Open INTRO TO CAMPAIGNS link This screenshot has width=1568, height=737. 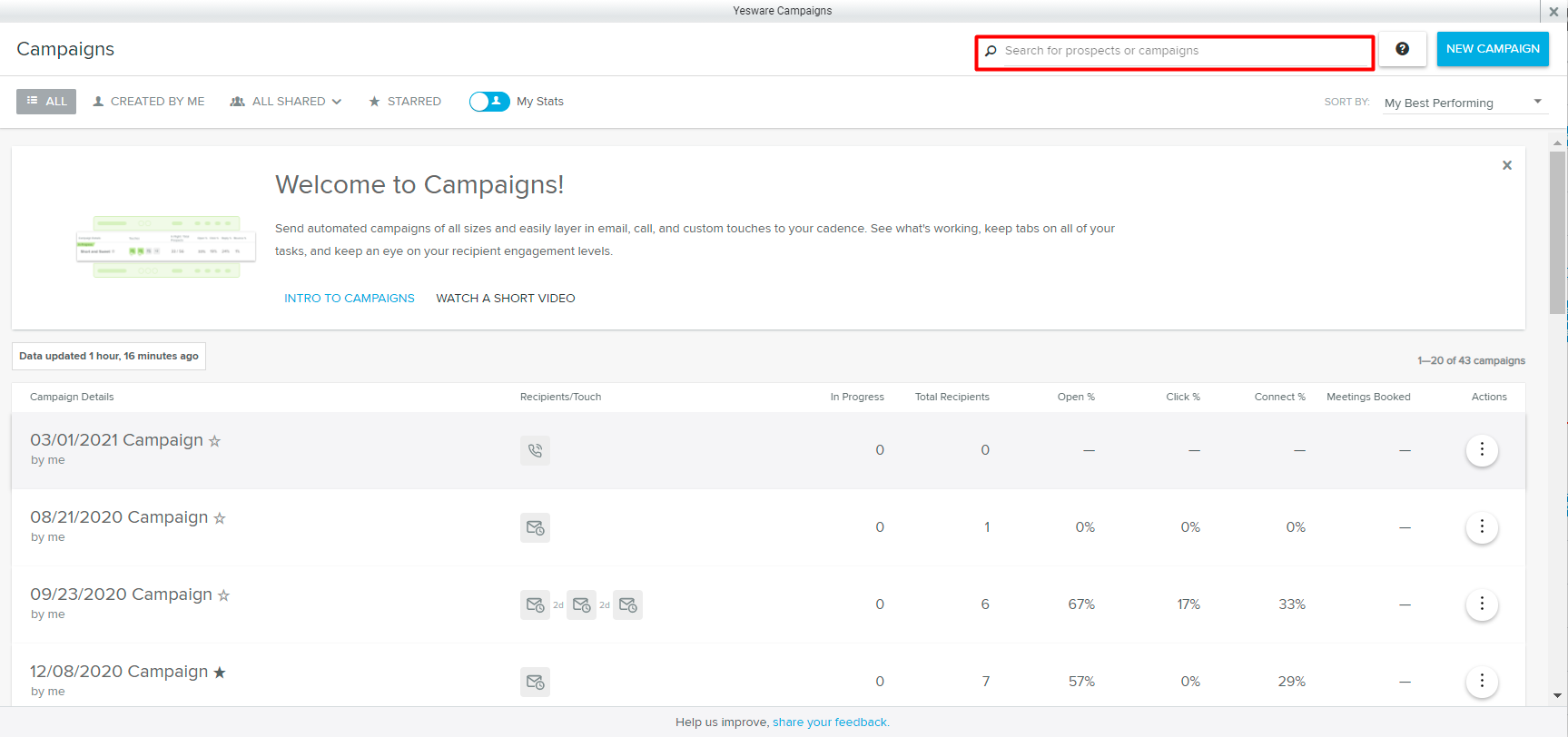350,299
